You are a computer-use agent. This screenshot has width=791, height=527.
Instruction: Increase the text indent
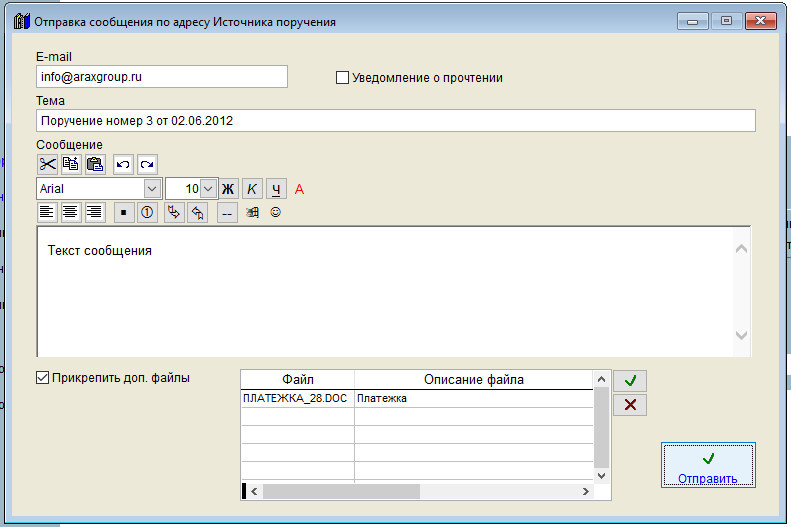tap(174, 212)
